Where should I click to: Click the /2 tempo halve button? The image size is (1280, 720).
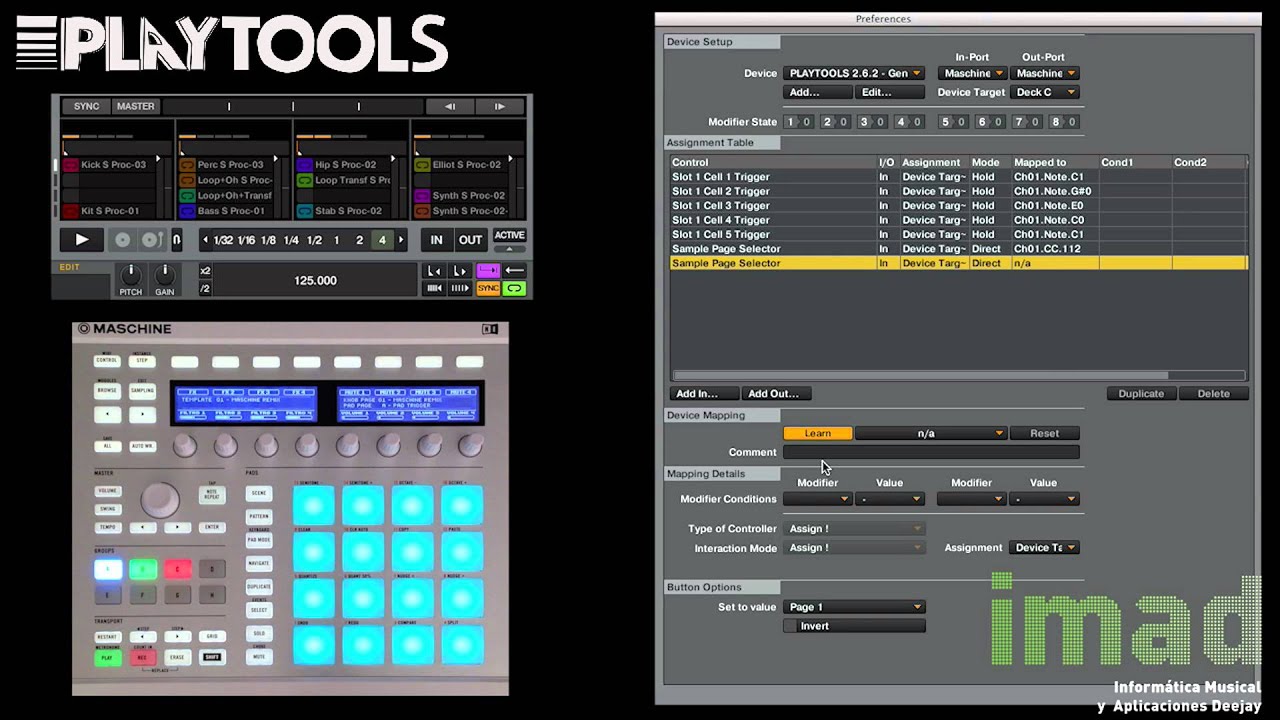[205, 288]
